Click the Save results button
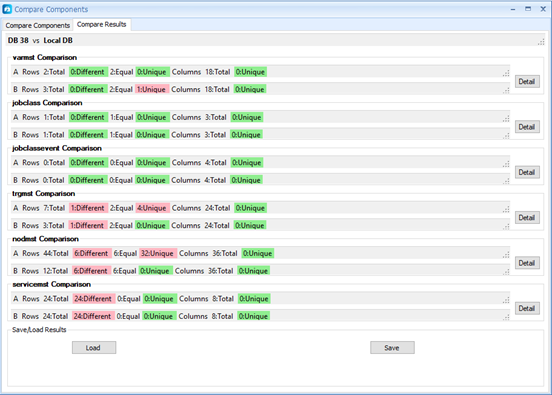This screenshot has width=552, height=395. [392, 347]
